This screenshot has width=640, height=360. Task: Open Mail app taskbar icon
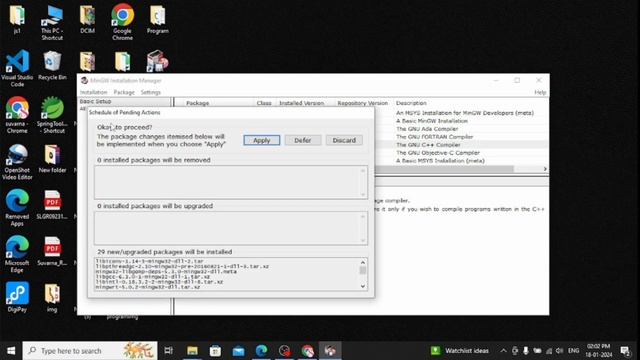[238, 351]
